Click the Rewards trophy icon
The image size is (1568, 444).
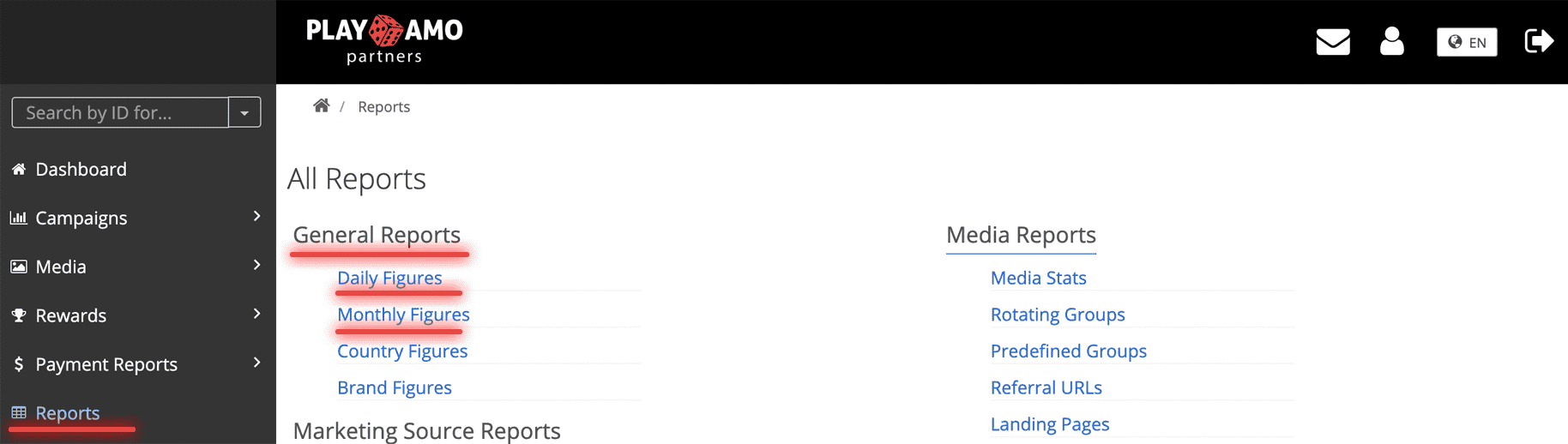coord(19,315)
